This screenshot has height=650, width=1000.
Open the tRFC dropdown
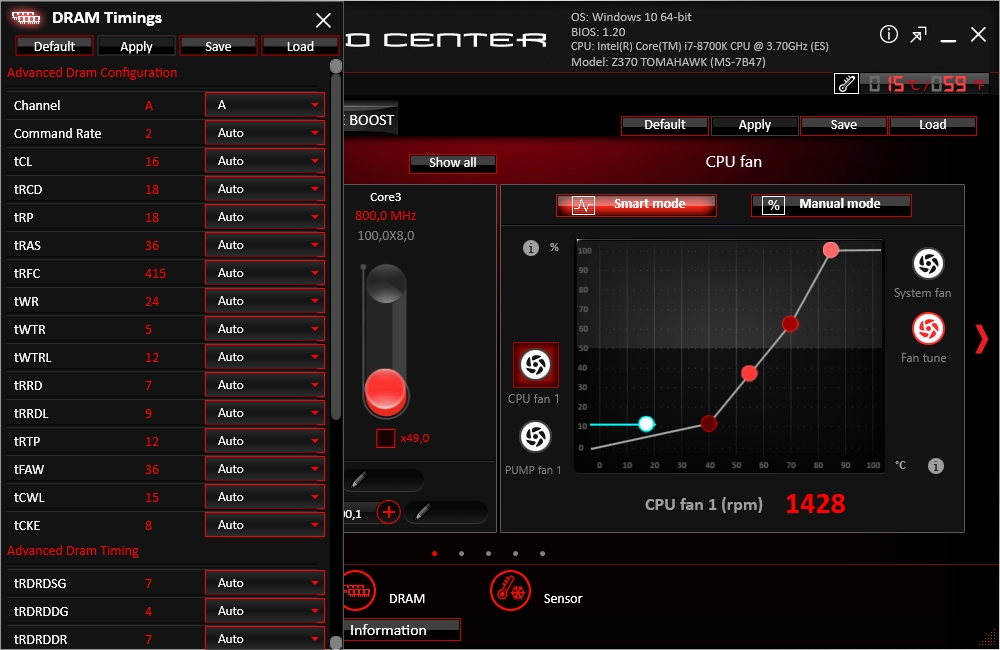click(x=265, y=273)
